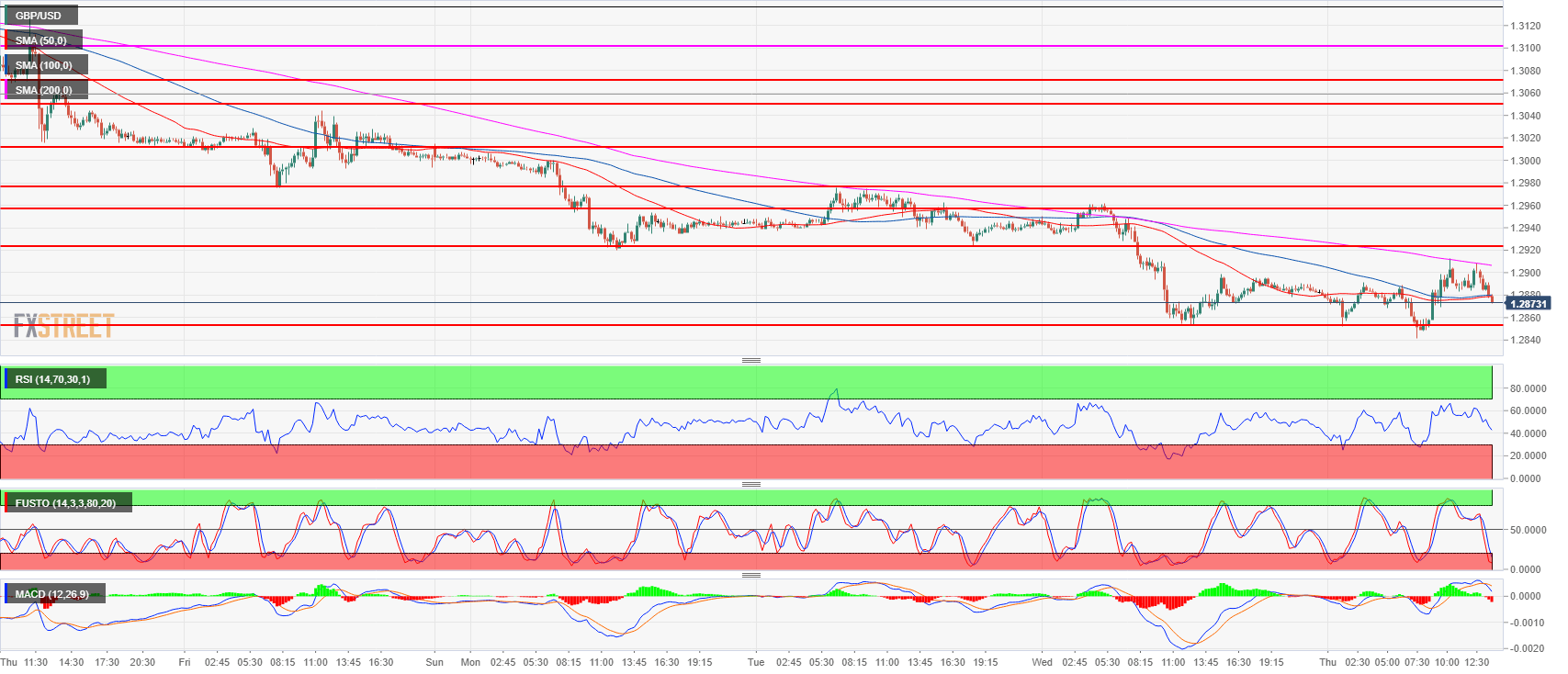1568x674 pixels.
Task: Click the 60.0000 RSI scale value
Action: point(1529,410)
